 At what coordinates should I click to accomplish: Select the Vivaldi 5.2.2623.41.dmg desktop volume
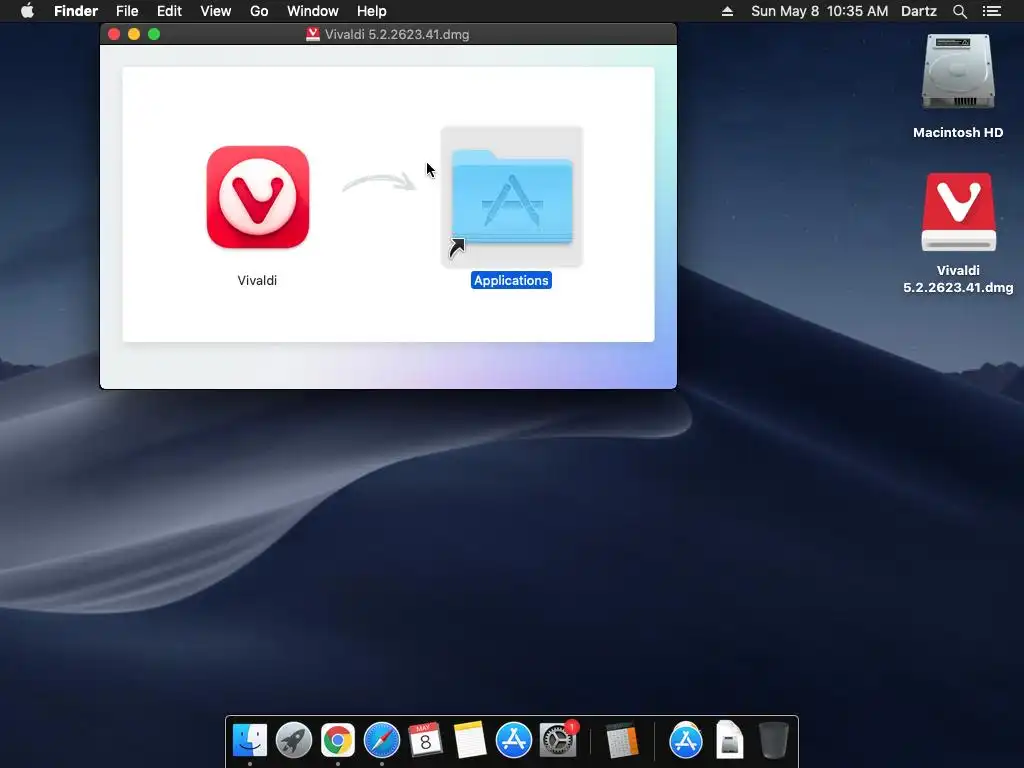pyautogui.click(x=958, y=212)
